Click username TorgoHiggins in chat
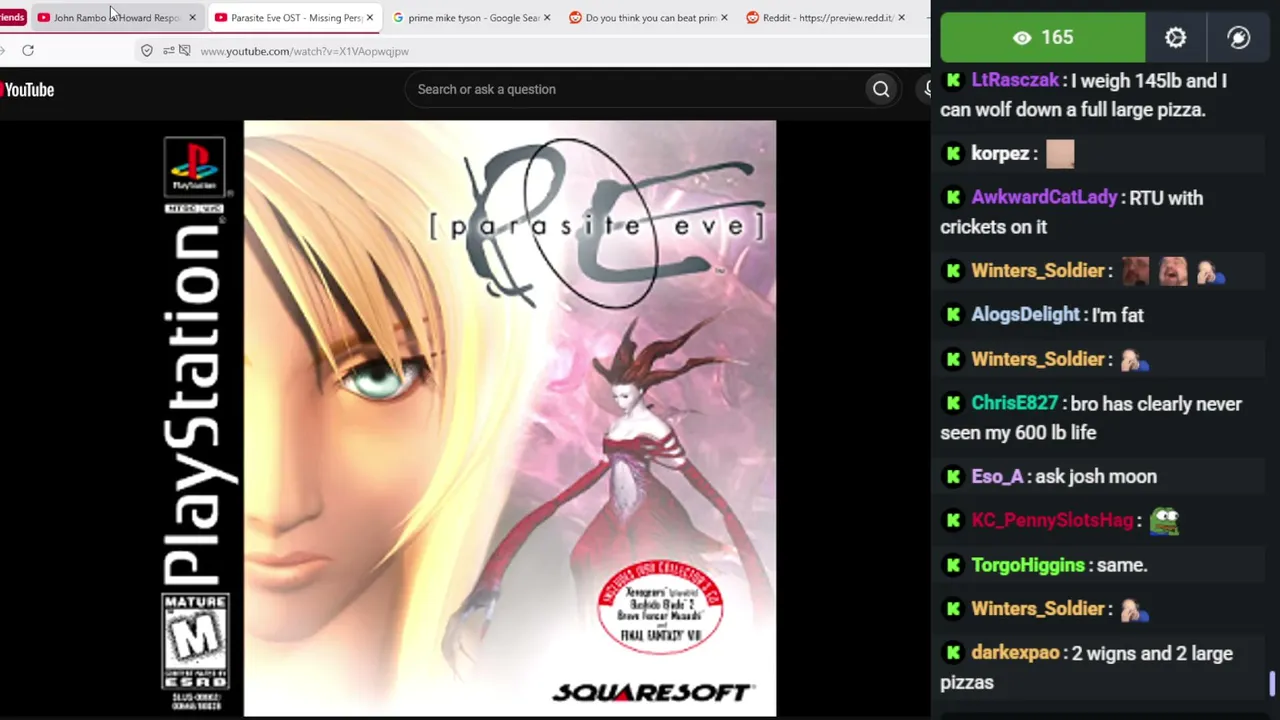Image resolution: width=1280 pixels, height=720 pixels. 1027,566
